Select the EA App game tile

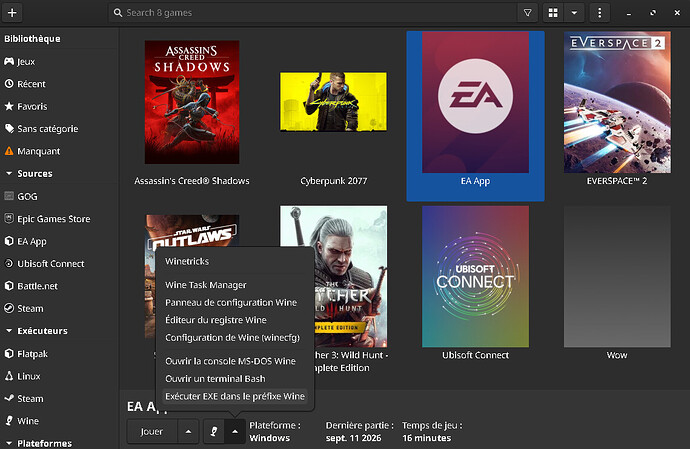coord(475,116)
